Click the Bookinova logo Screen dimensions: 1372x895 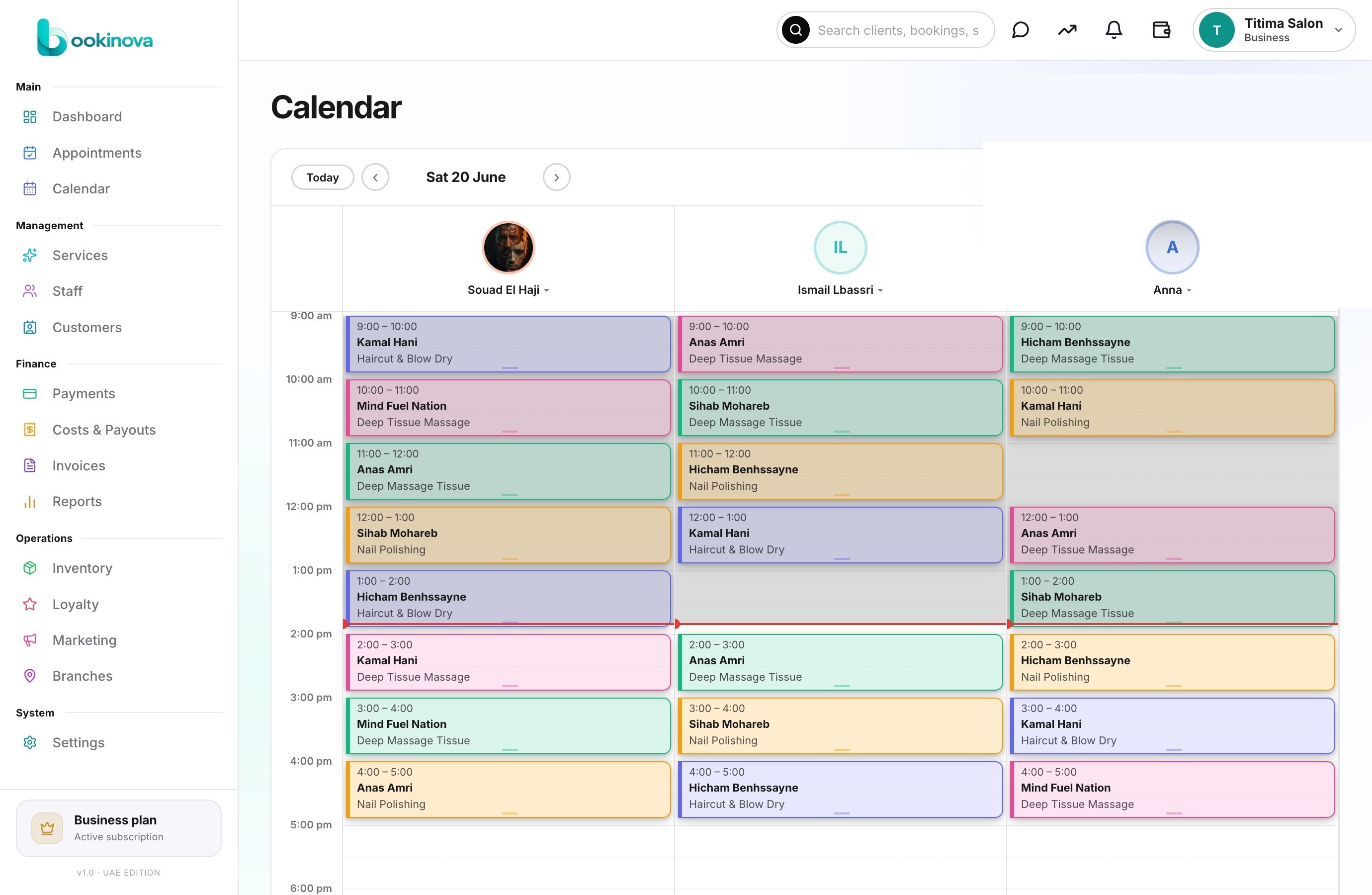[x=95, y=38]
